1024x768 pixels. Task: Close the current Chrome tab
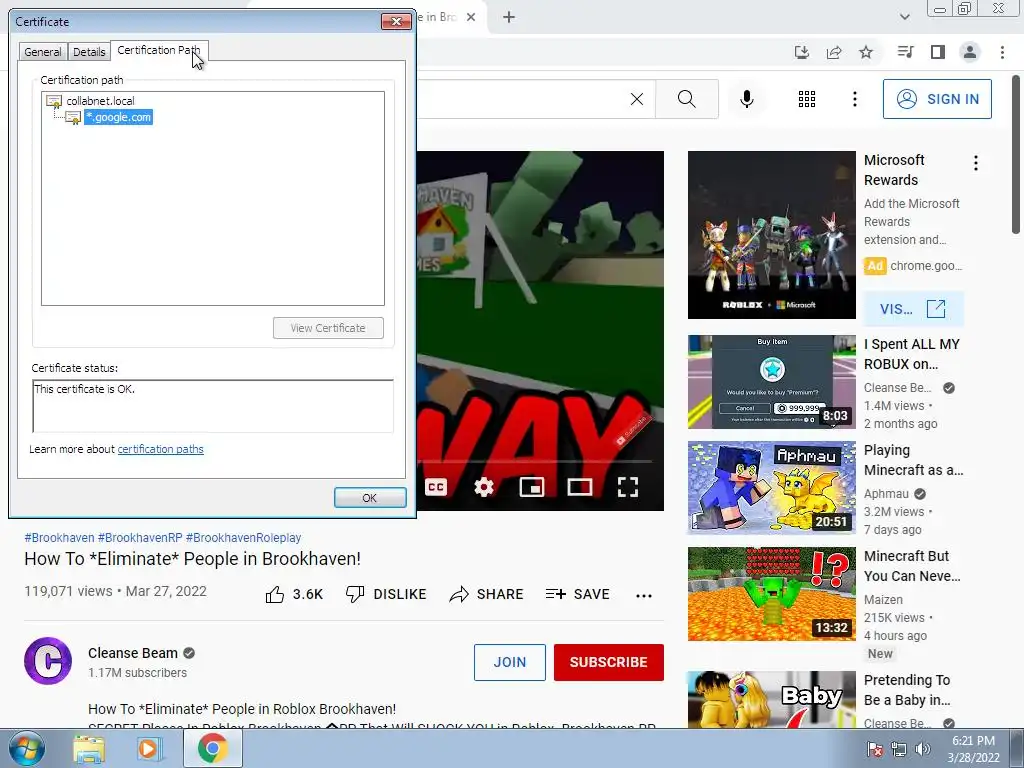471,17
